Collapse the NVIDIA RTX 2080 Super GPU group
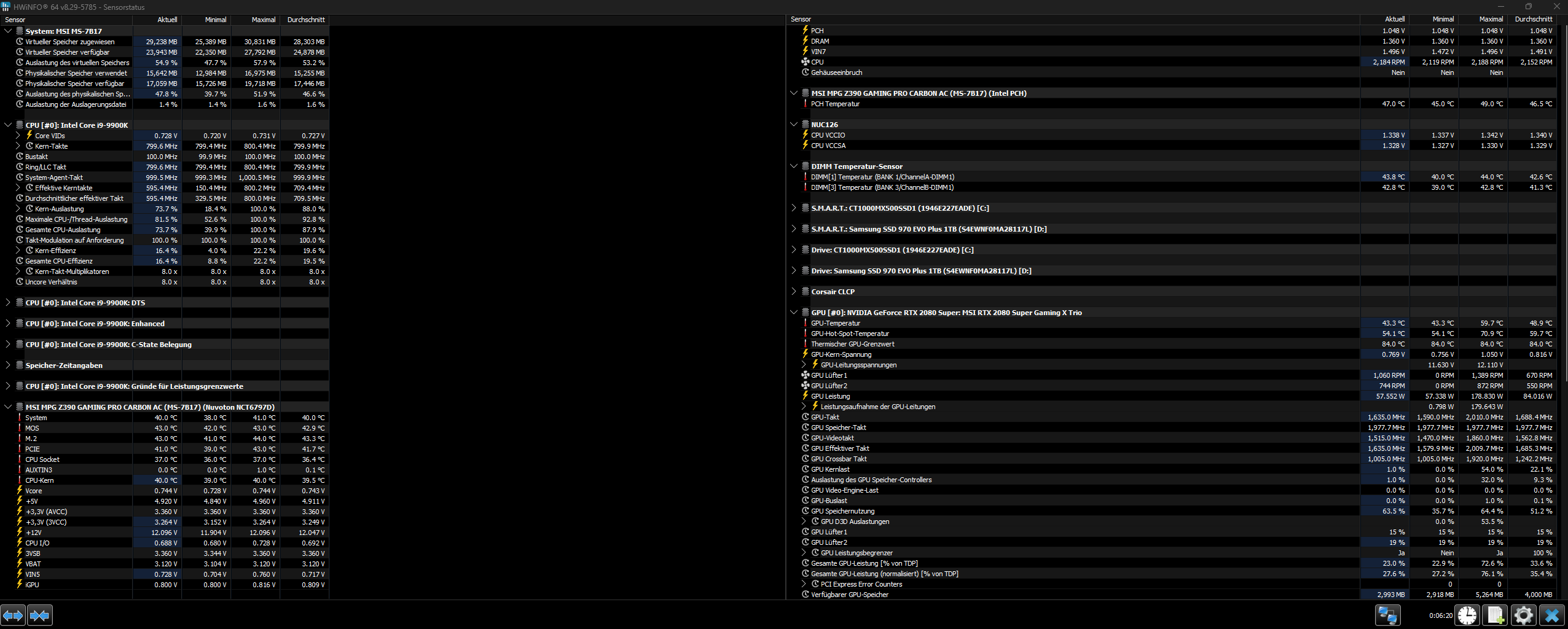Image resolution: width=1568 pixels, height=629 pixels. click(x=794, y=312)
